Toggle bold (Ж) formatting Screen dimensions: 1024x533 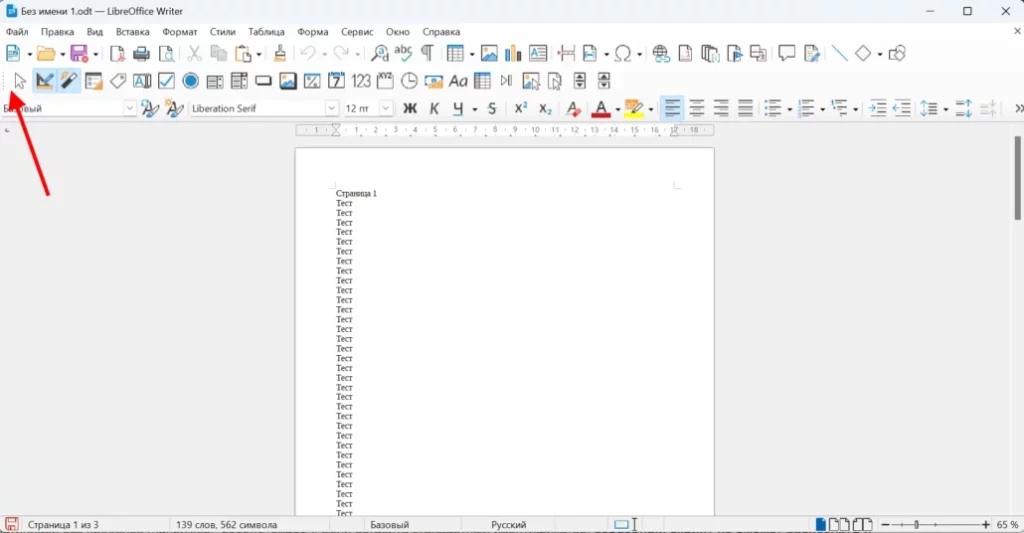point(409,108)
